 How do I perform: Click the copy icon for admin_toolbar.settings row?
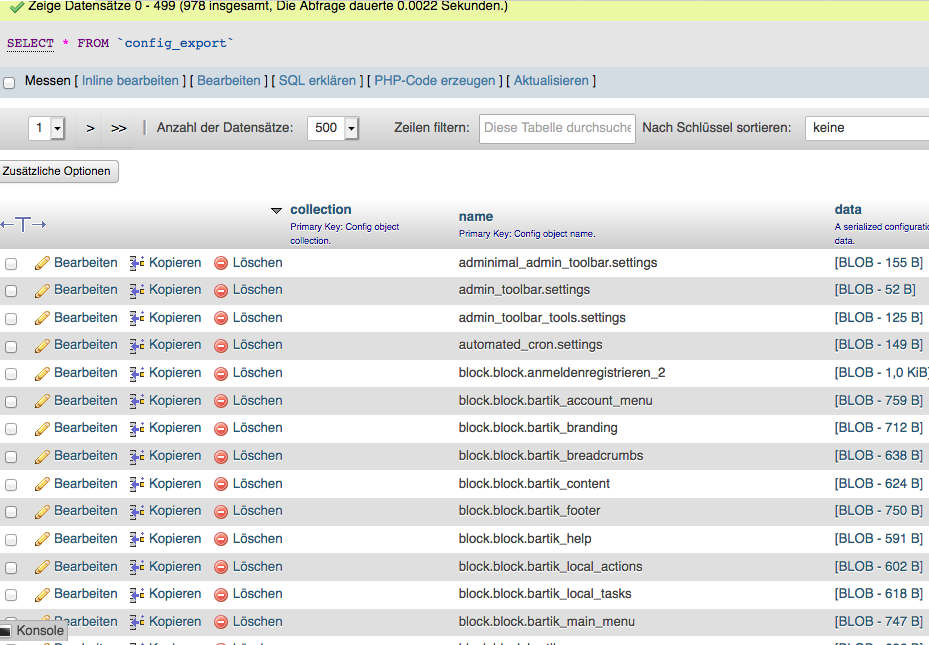pos(137,290)
